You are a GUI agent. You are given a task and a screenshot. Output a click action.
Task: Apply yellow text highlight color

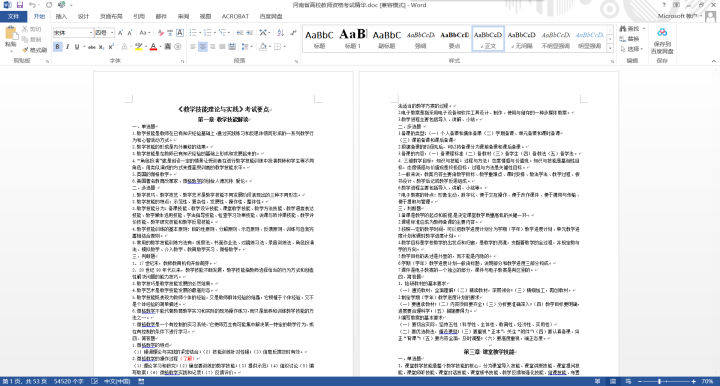pyautogui.click(x=138, y=47)
